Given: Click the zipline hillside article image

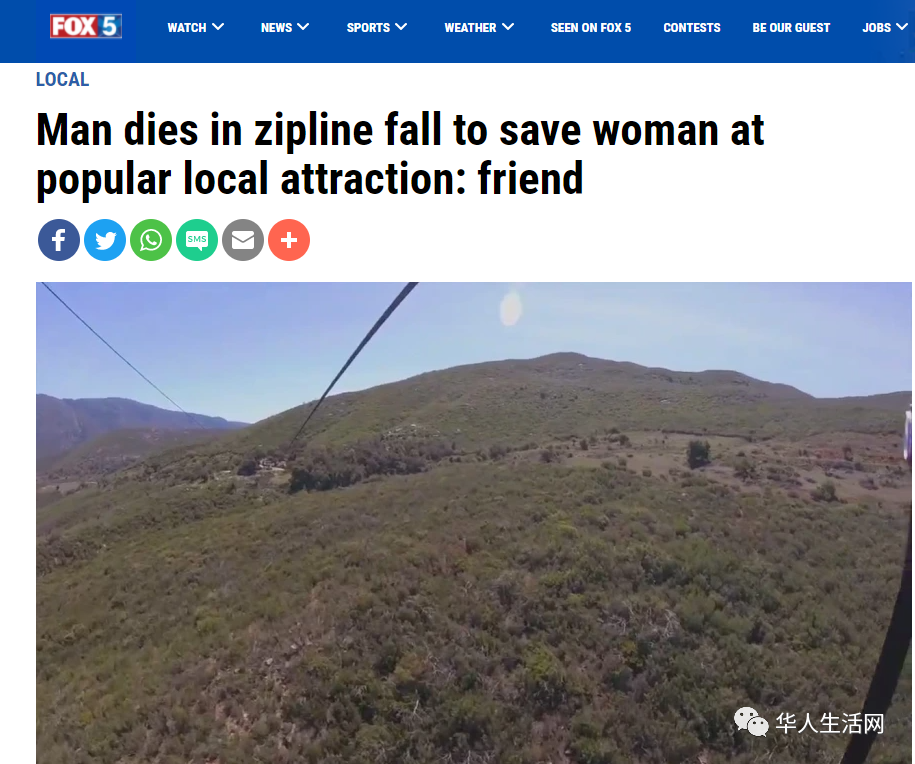Looking at the screenshot, I should [474, 523].
